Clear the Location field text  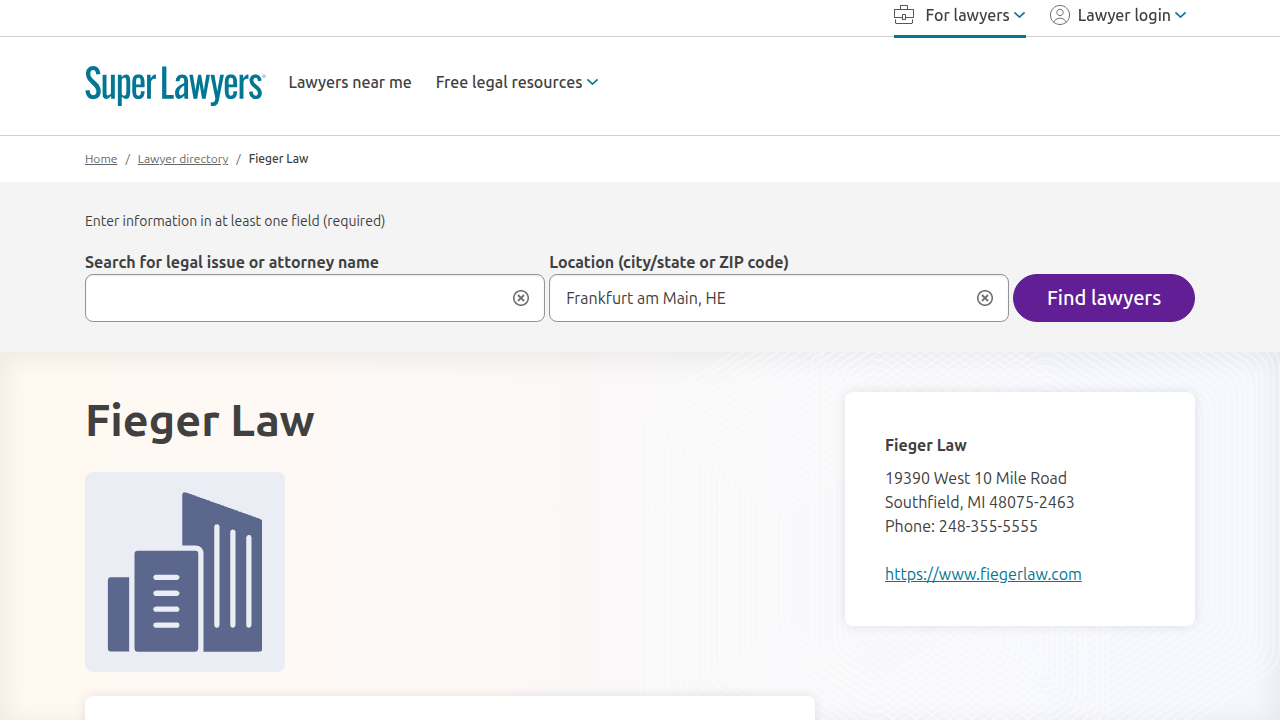point(985,298)
